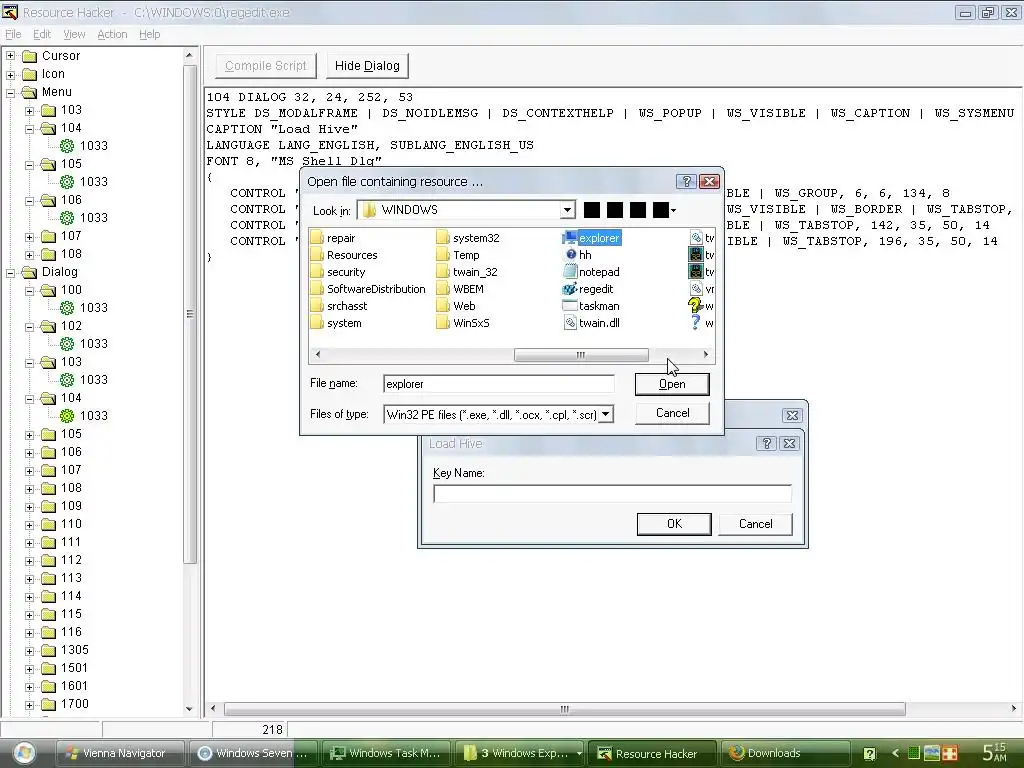This screenshot has height=768, width=1024.
Task: Collapse the Menu tree node
Action: [x=10, y=92]
